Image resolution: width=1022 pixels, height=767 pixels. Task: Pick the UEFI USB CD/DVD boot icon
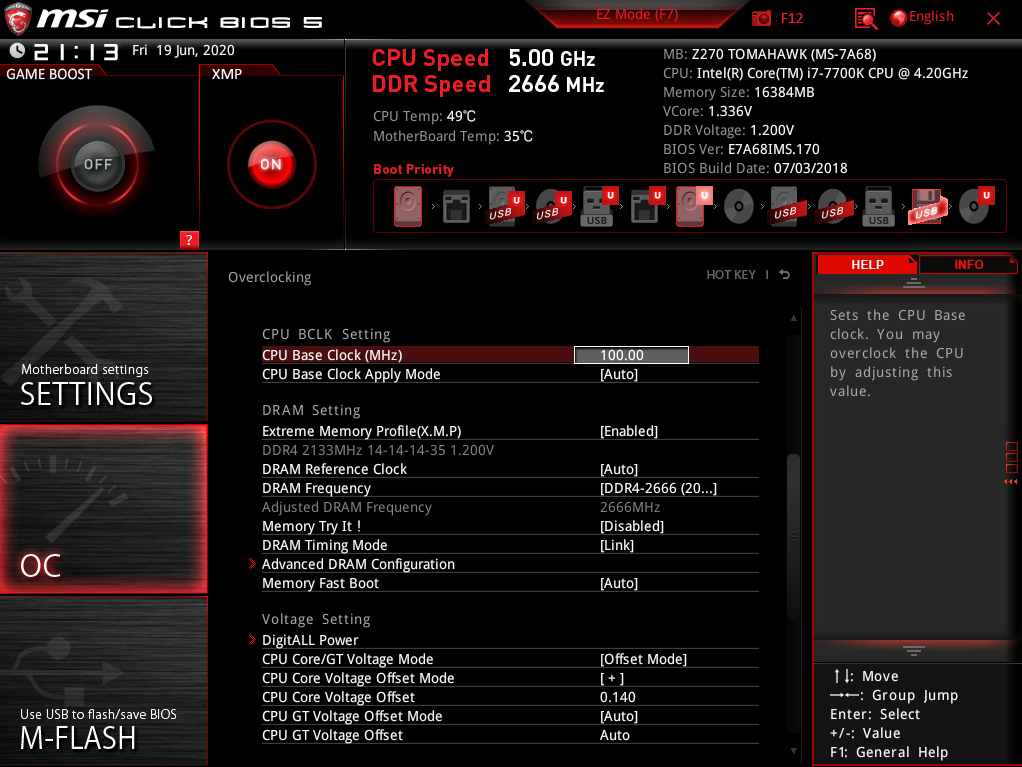(553, 207)
